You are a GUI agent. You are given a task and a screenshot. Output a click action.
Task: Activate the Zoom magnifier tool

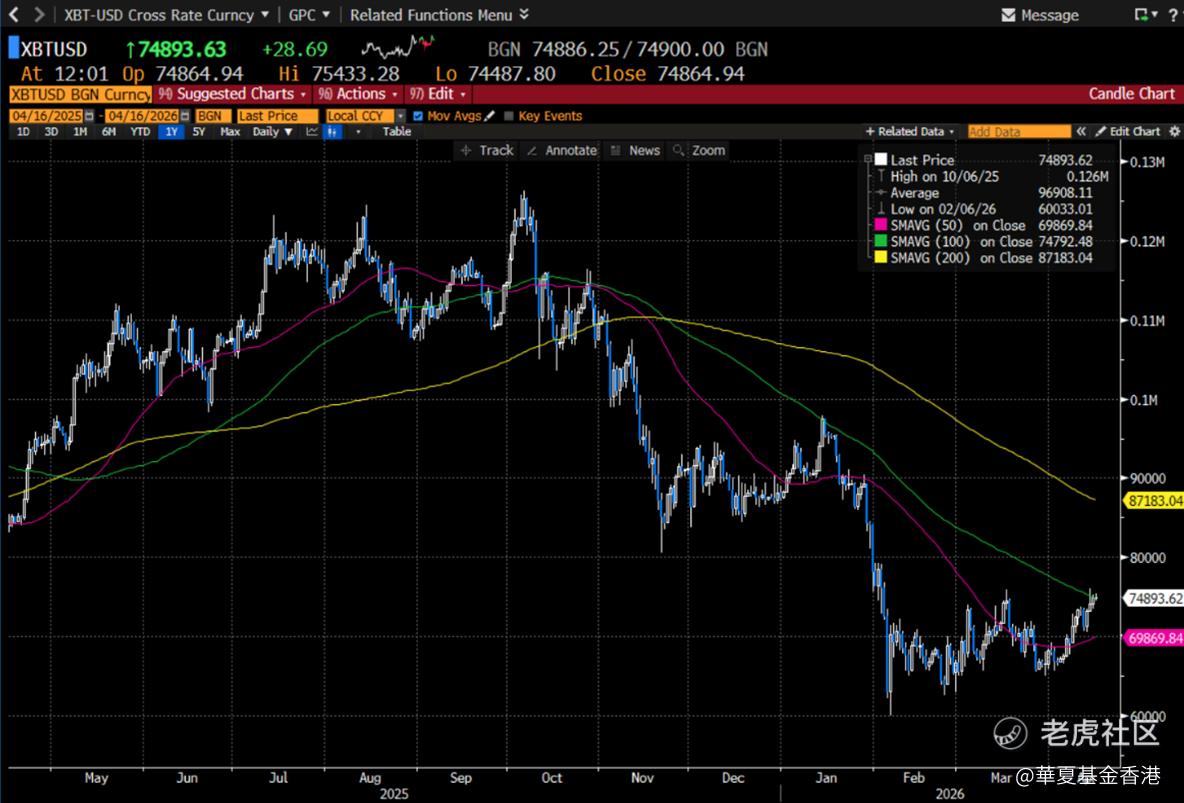(x=699, y=150)
